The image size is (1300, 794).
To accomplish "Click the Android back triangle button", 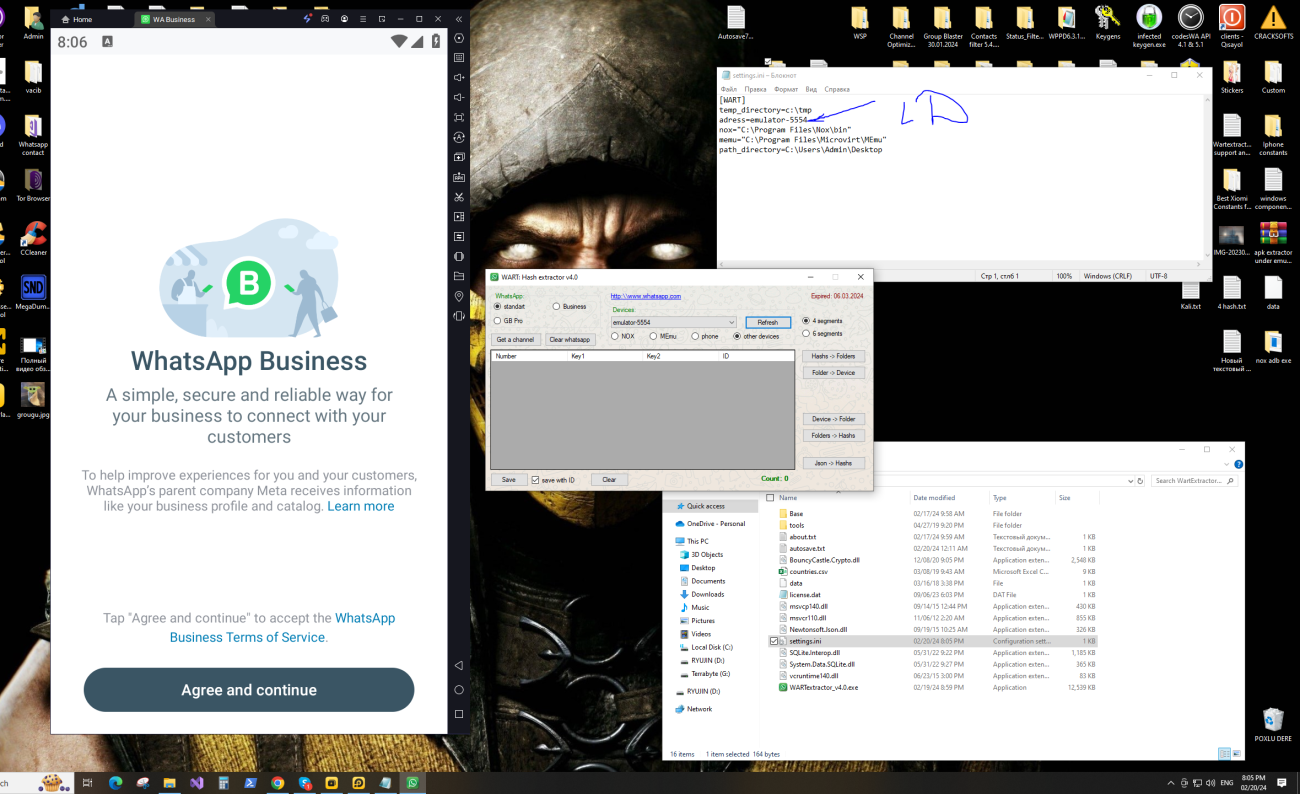I will tap(459, 665).
